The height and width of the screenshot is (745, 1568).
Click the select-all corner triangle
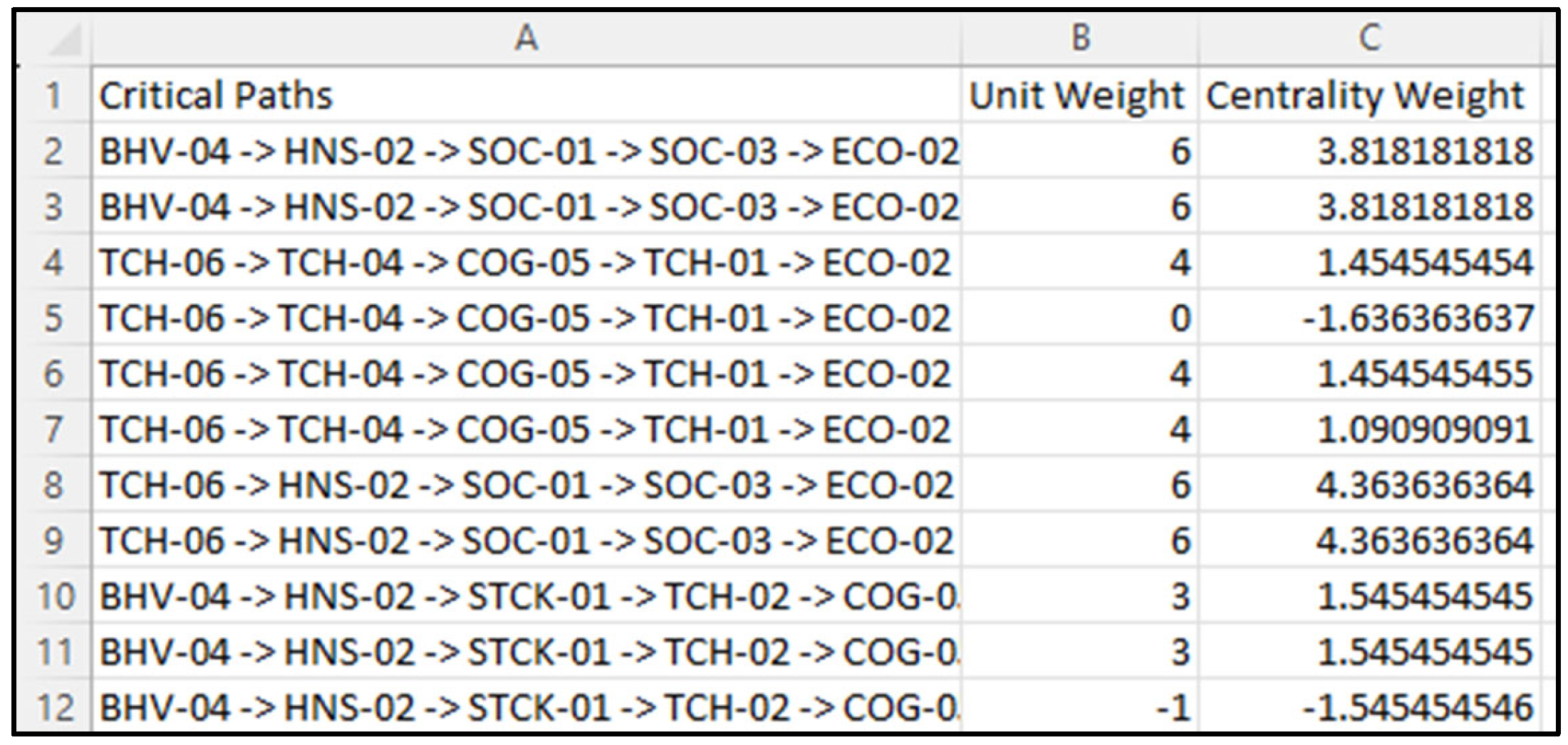[66, 41]
